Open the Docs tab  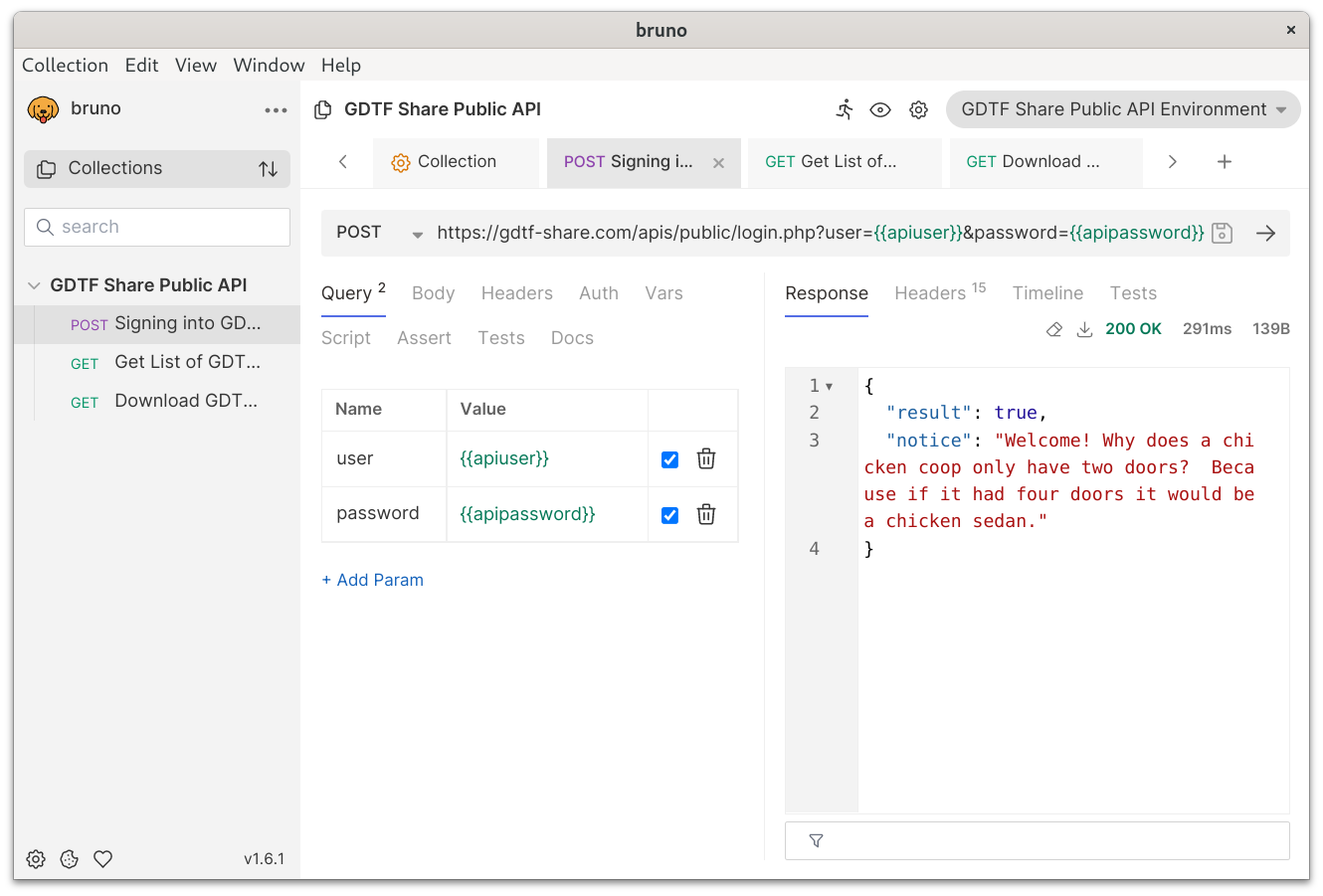(572, 338)
